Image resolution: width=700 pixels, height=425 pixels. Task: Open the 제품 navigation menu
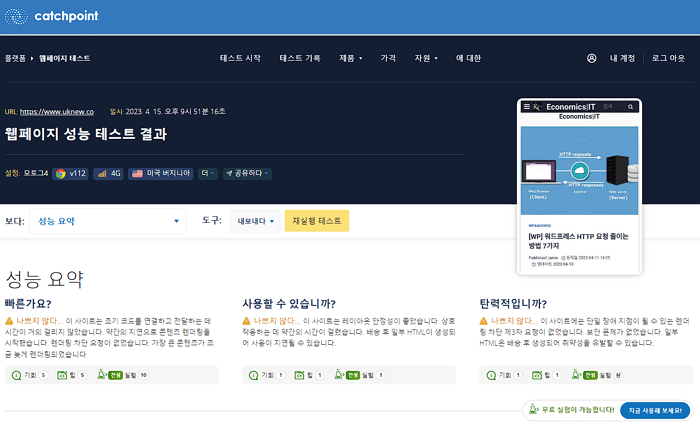pyautogui.click(x=353, y=58)
